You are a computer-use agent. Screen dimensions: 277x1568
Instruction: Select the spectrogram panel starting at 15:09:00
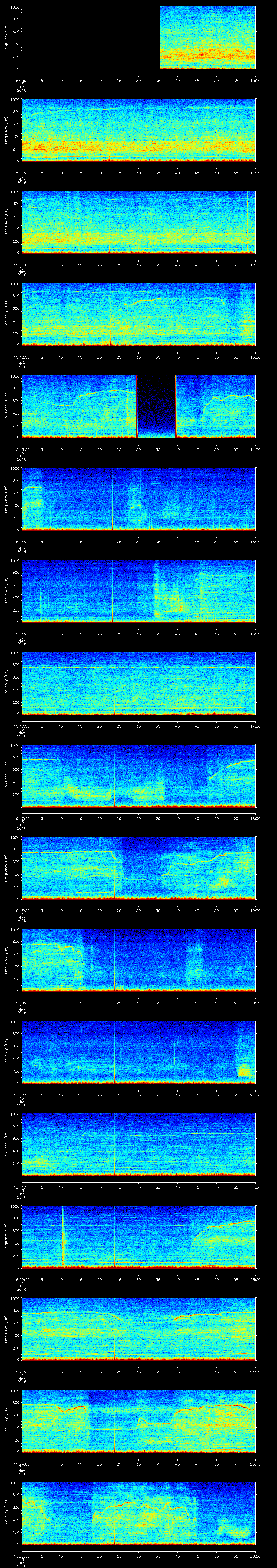tap(139, 38)
